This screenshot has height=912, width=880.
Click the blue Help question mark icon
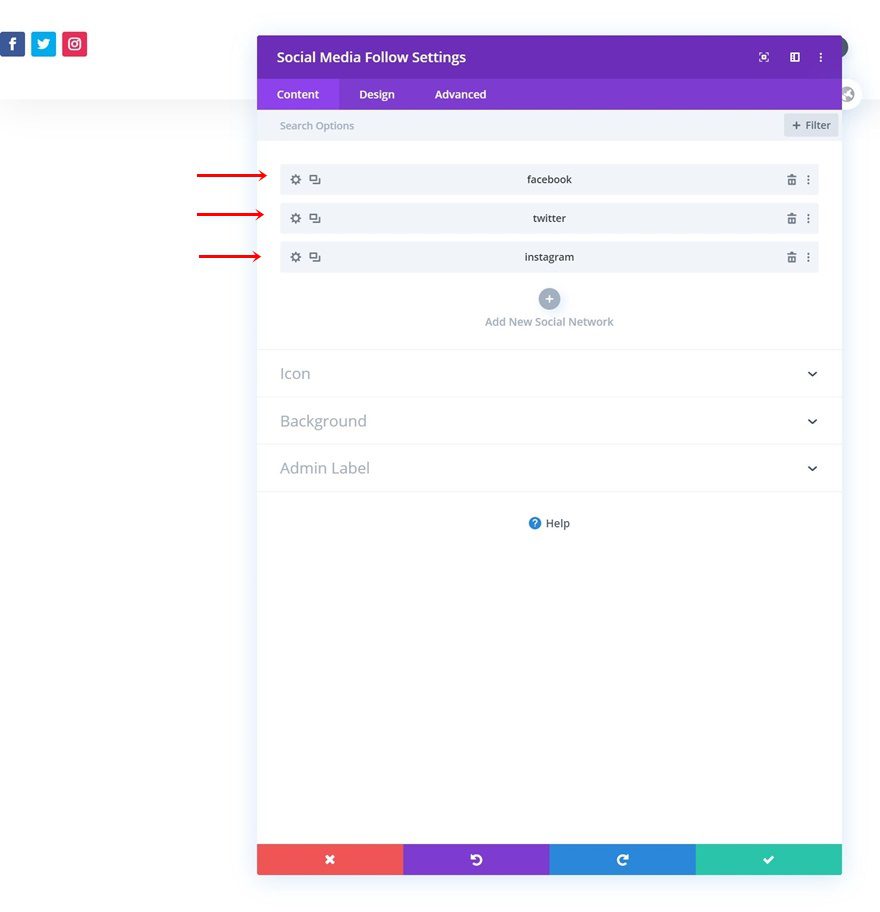click(535, 523)
